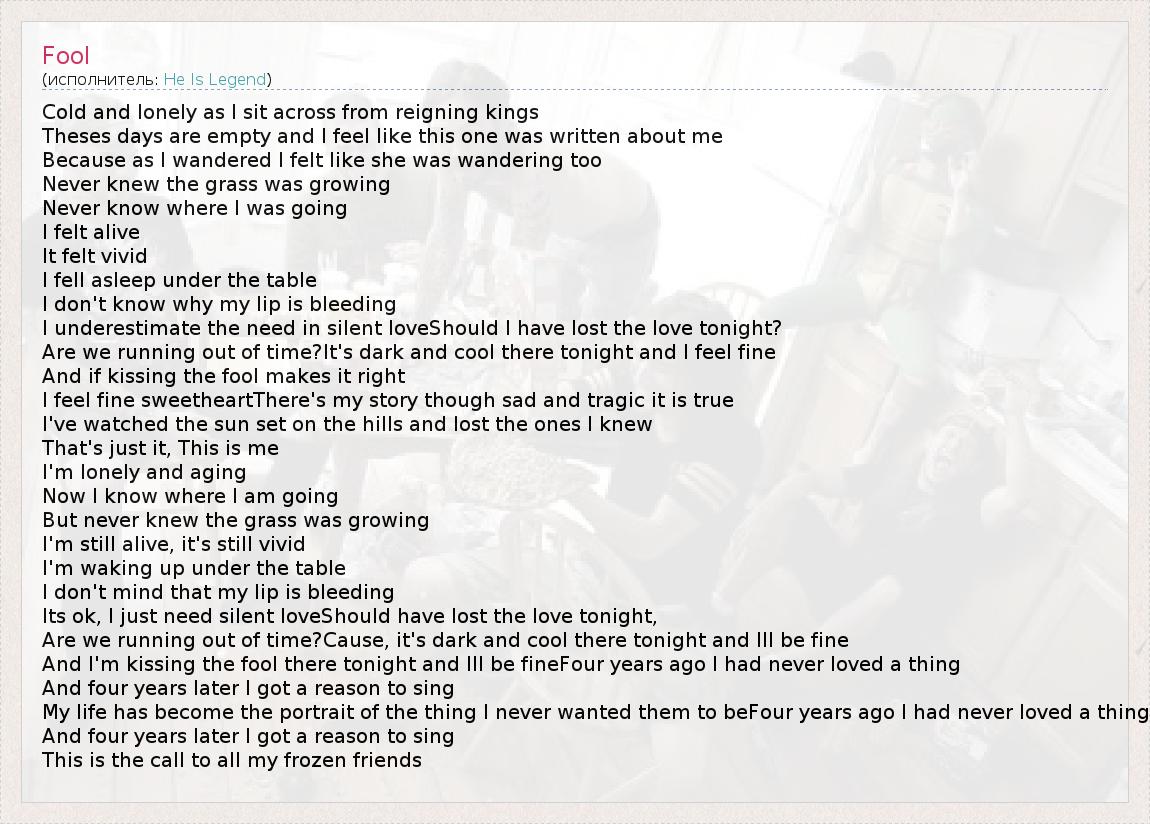Click the line "I'm still alive, it's still vivid"
The height and width of the screenshot is (824, 1150).
[x=174, y=544]
